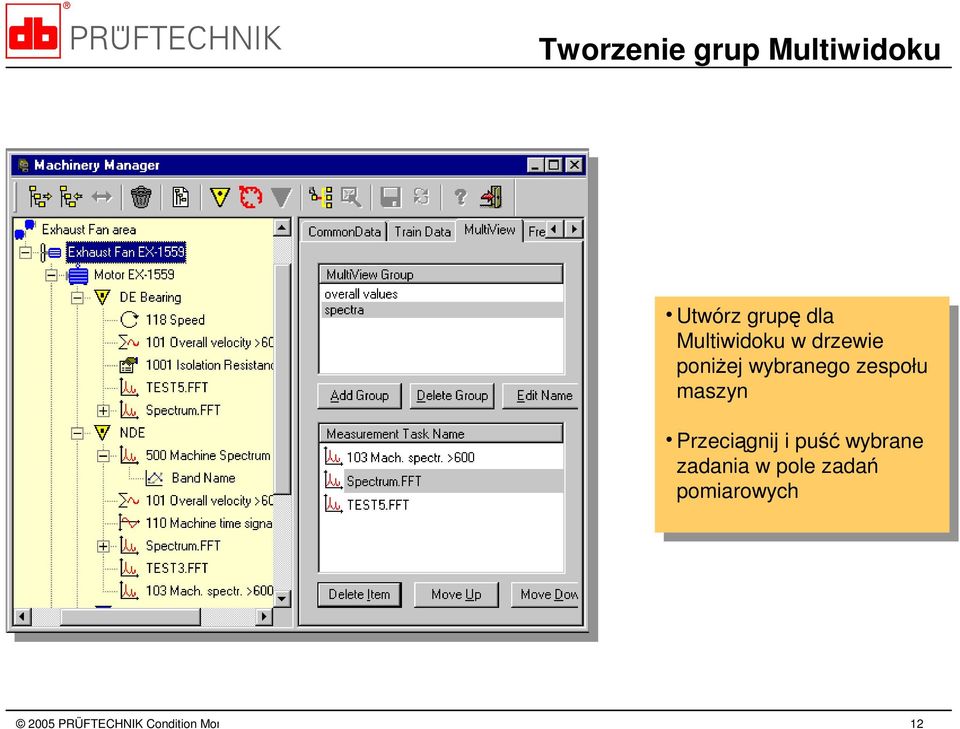The image size is (960, 729).
Task: Collapse the Exhaust Fan EX-1559 node
Action: (25, 252)
